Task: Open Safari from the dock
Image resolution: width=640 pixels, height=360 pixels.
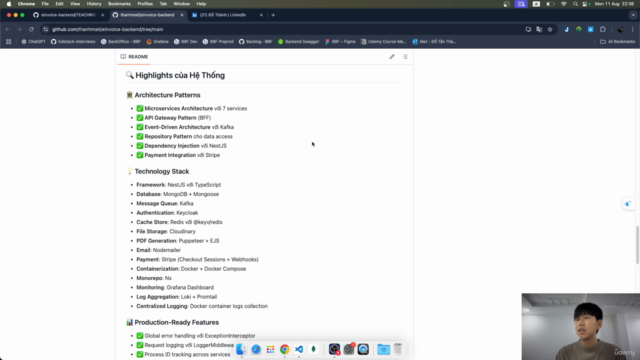Action: coord(256,349)
